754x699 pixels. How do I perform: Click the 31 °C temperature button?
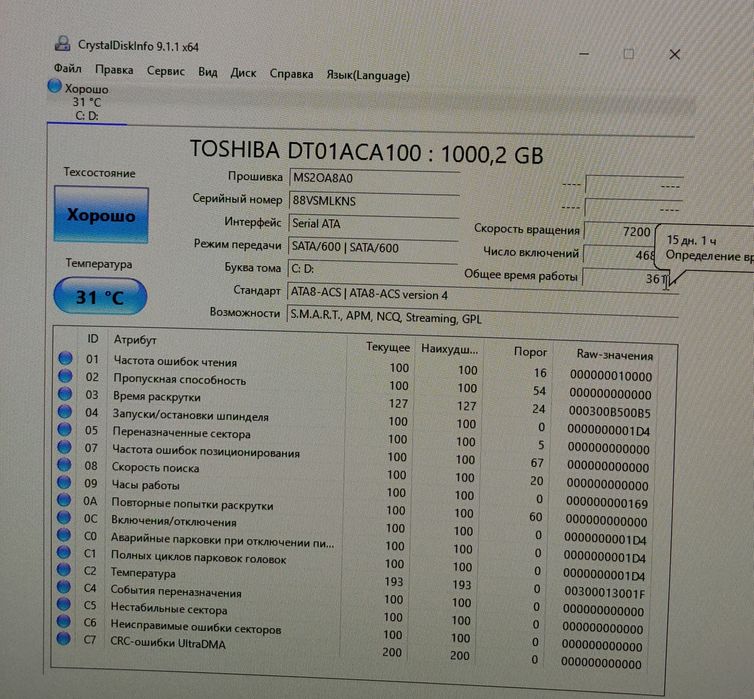point(100,297)
